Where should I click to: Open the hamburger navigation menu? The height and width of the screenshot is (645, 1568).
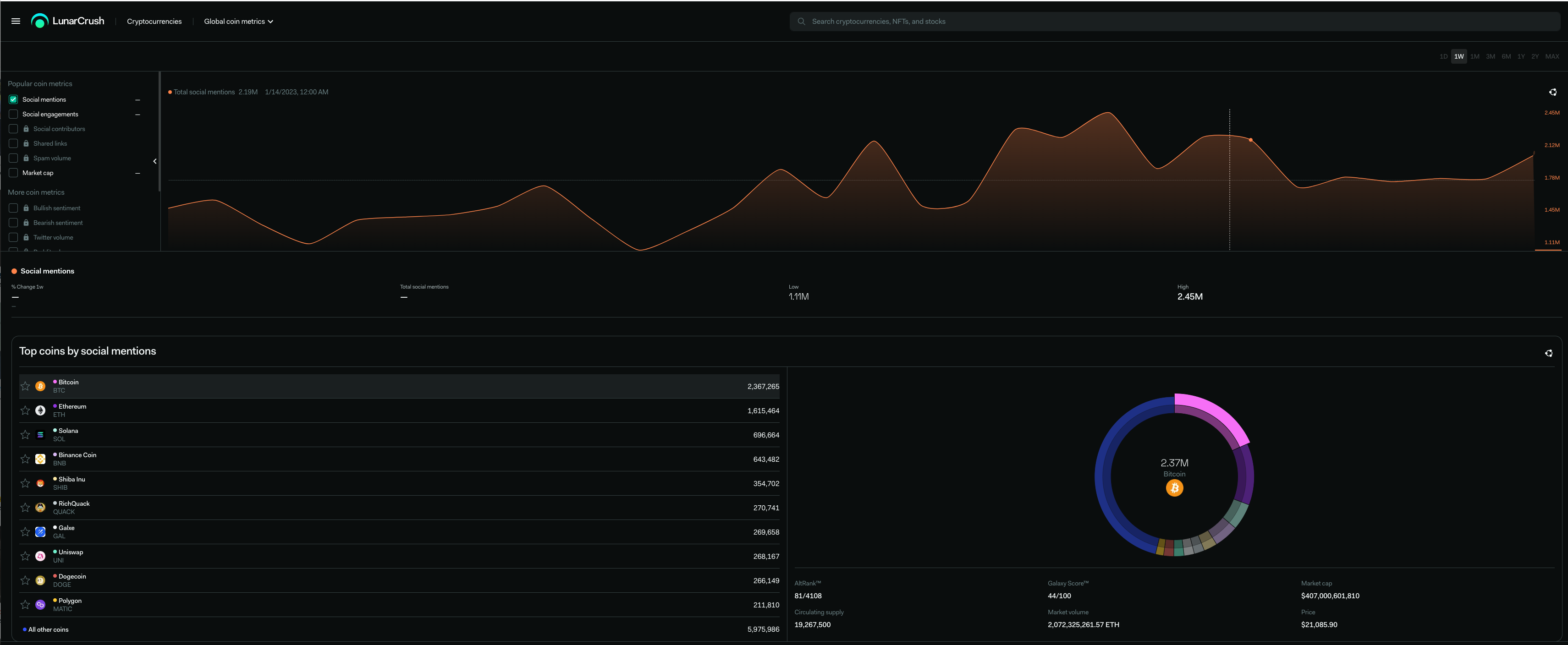click(16, 21)
